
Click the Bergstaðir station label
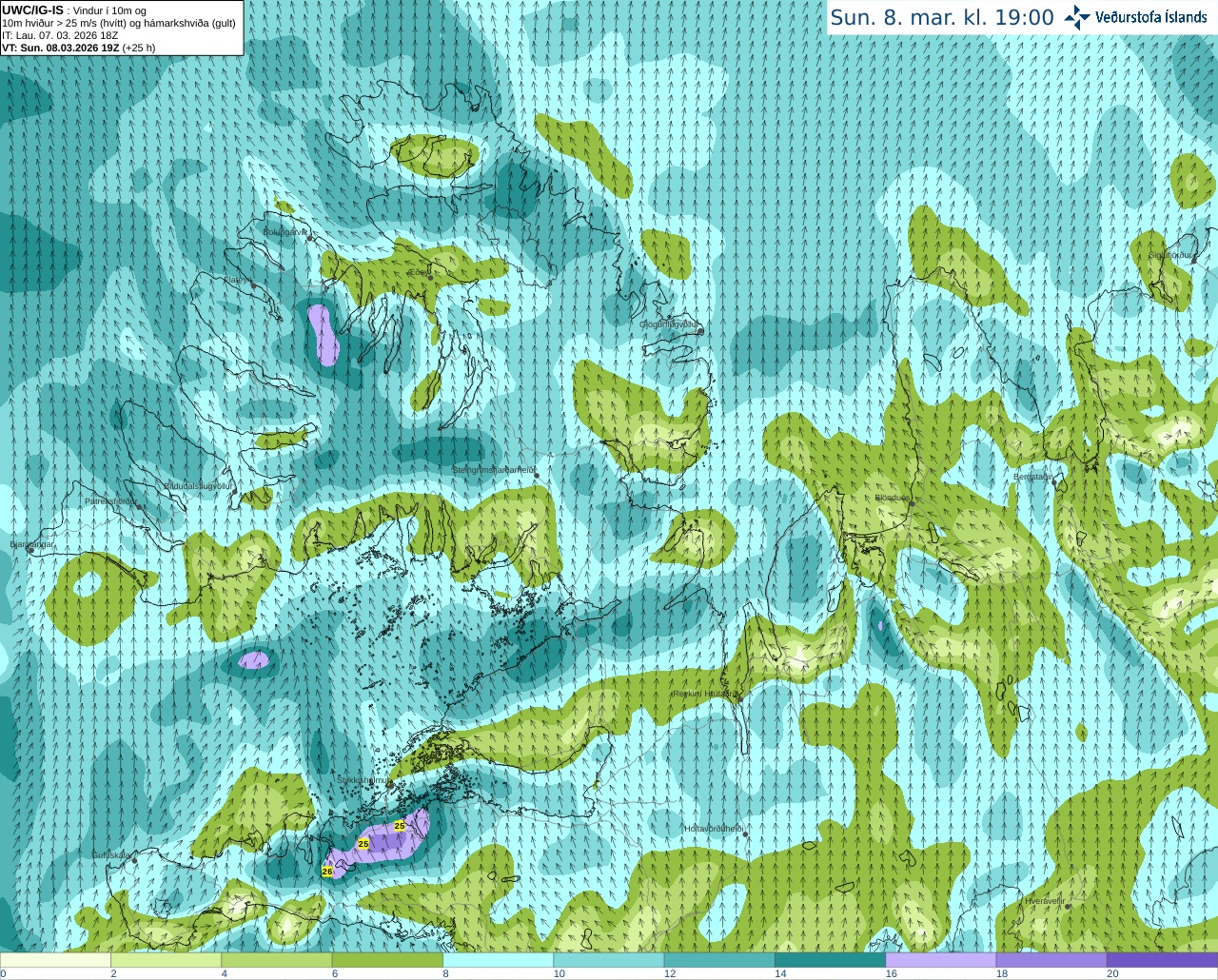tap(1032, 477)
